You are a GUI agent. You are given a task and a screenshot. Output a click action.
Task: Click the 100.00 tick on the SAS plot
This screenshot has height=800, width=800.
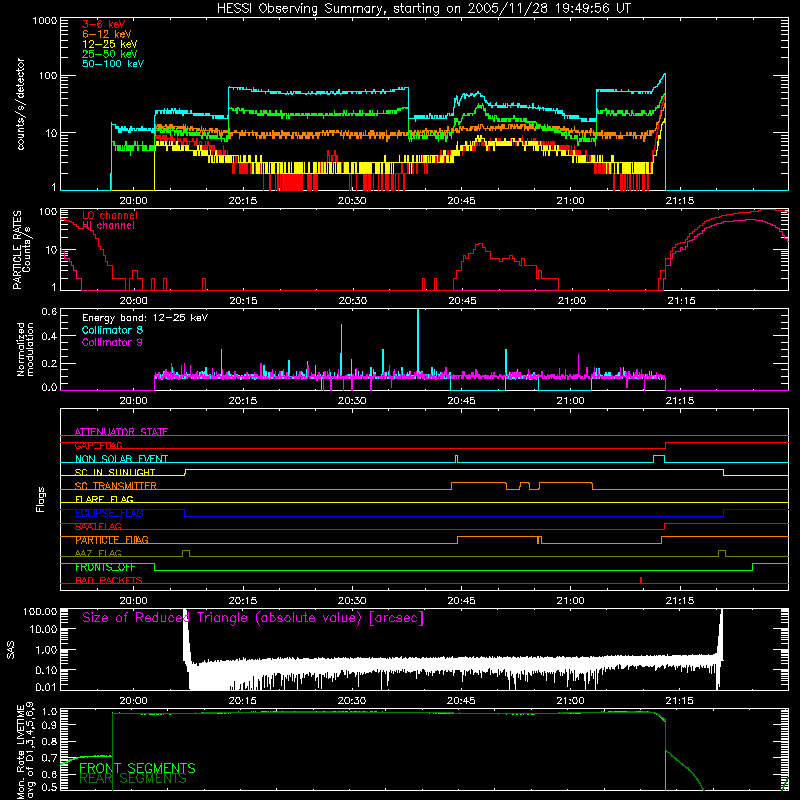[x=40, y=611]
